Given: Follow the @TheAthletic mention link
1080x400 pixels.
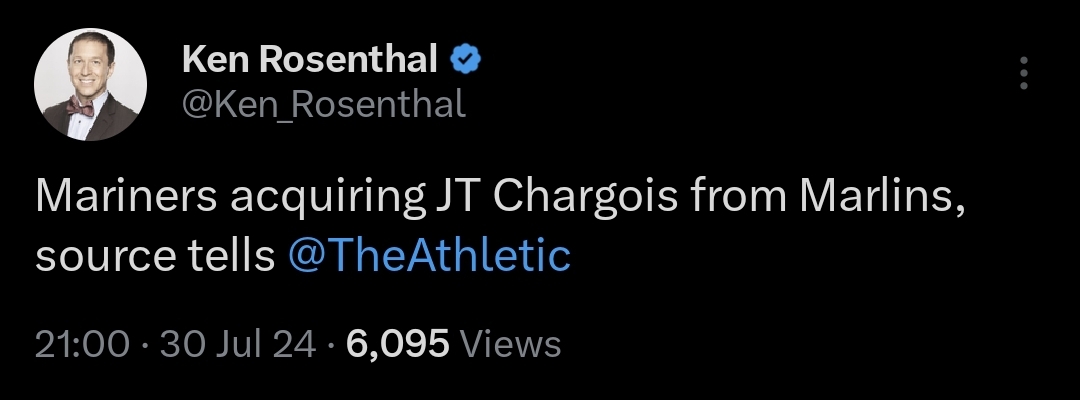Looking at the screenshot, I should 429,256.
